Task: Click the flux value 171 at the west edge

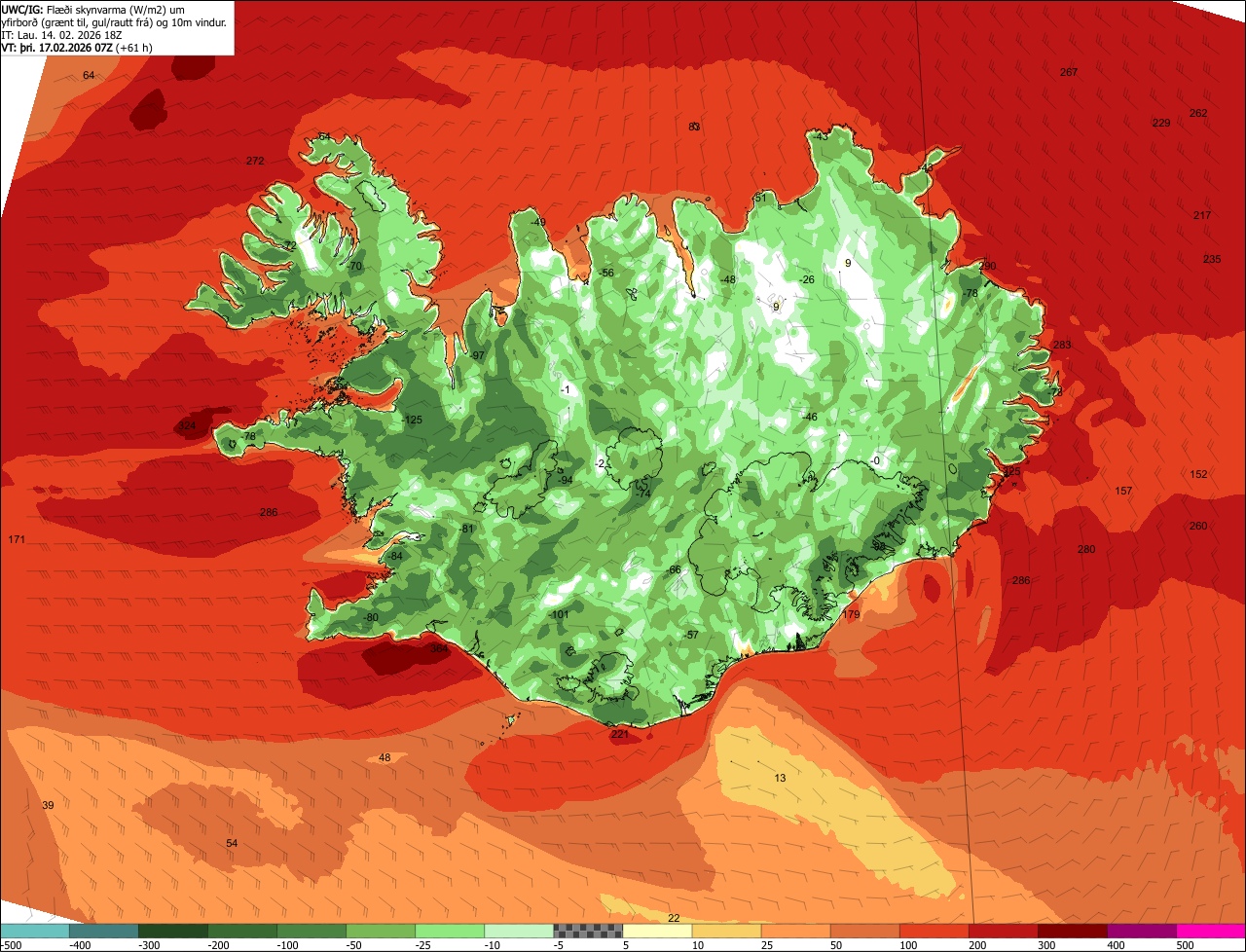Action: pyautogui.click(x=17, y=539)
